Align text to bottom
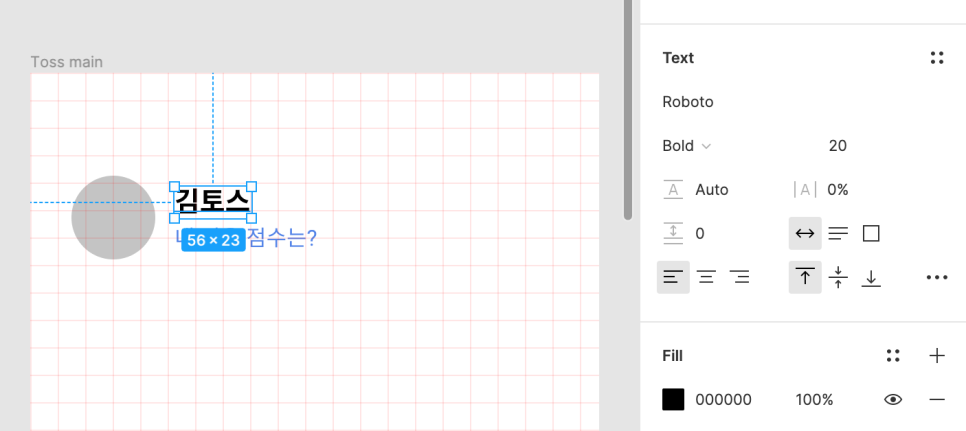Screen dimensions: 966x431 coord(871,277)
